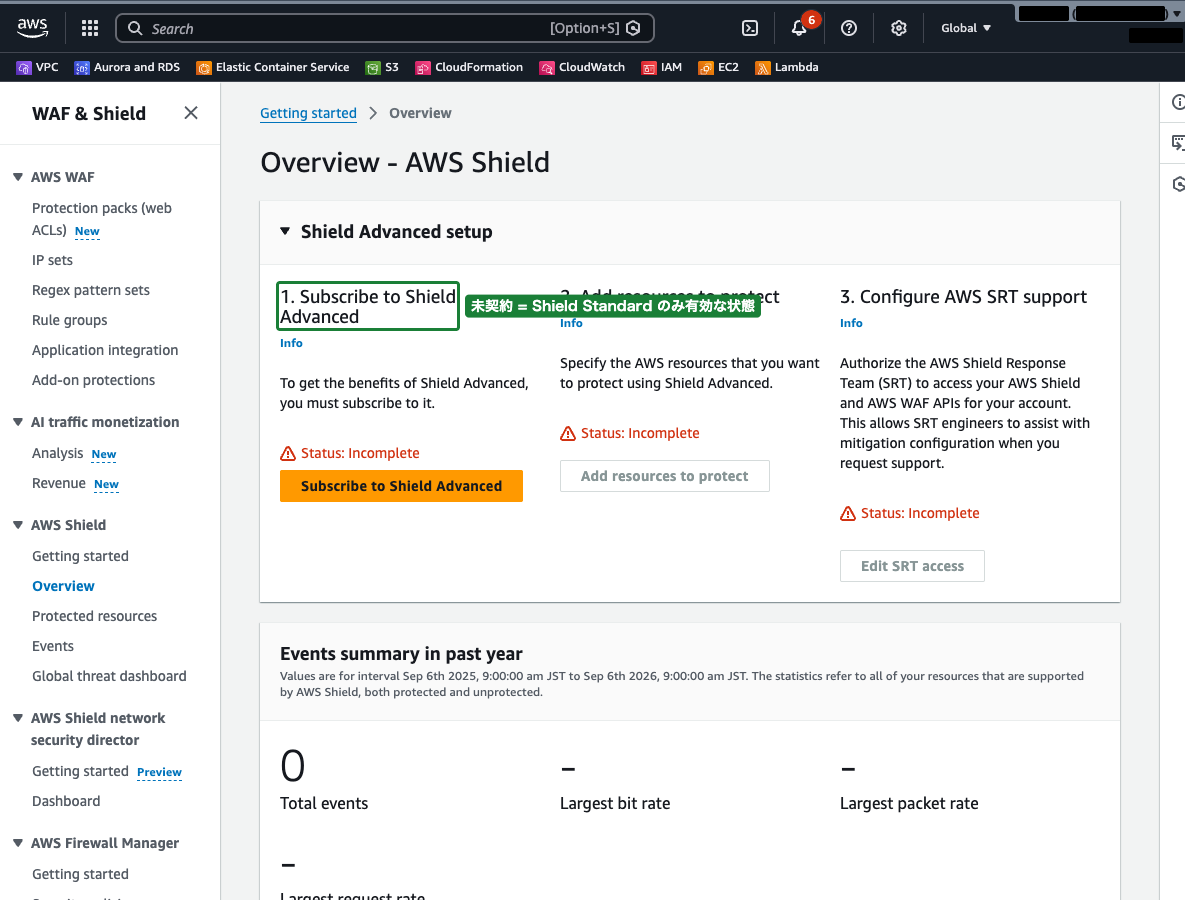Click the Getting started breadcrumb link
The image size is (1185, 900).
click(x=308, y=113)
